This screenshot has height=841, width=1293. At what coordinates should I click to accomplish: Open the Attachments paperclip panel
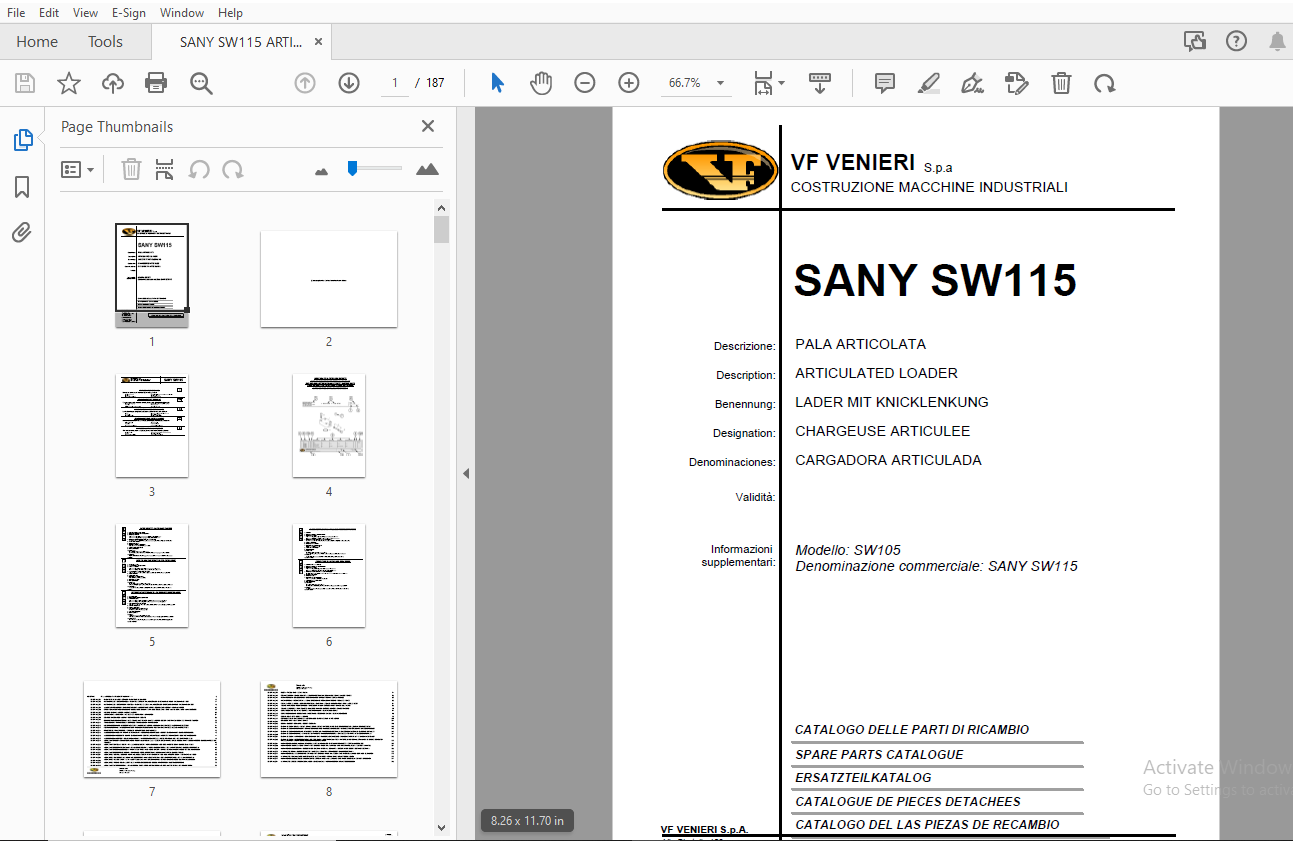click(22, 233)
